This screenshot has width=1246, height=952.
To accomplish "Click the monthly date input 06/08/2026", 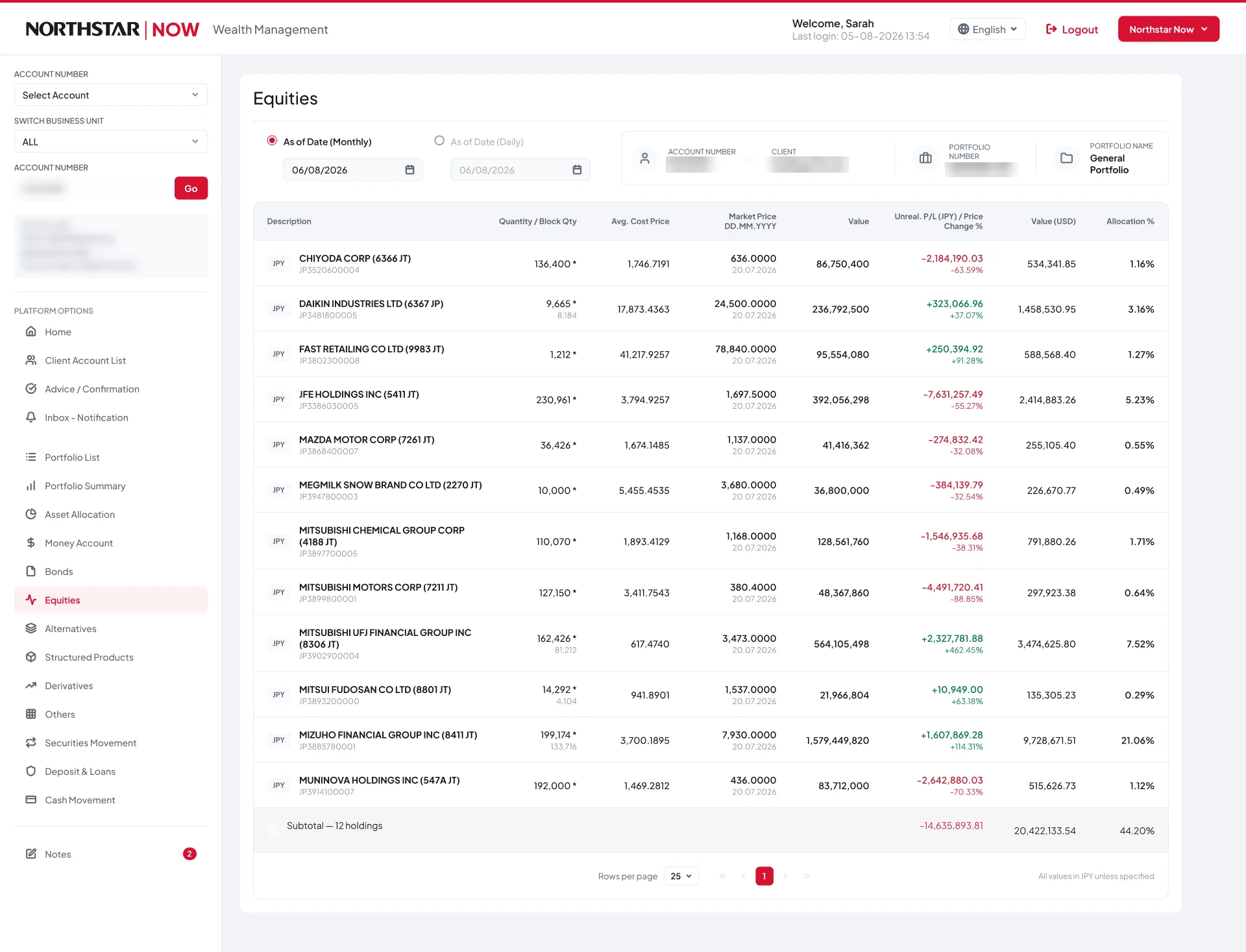I will click(x=353, y=170).
